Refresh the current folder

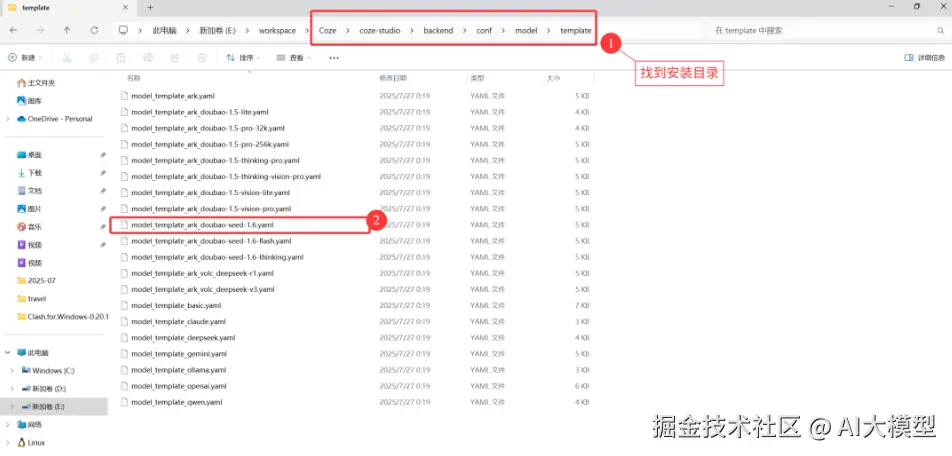click(x=94, y=30)
